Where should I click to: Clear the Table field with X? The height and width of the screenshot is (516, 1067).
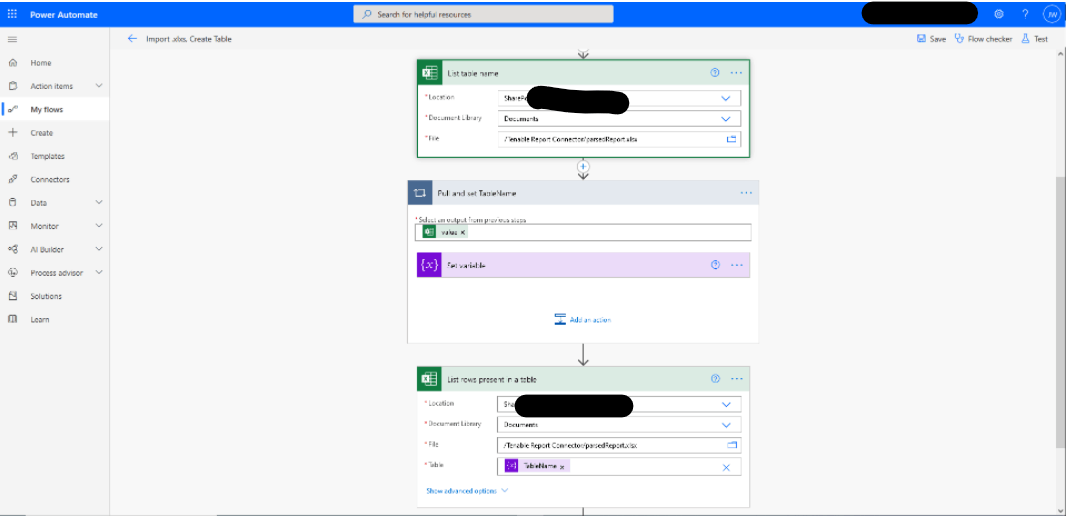[x=726, y=467]
